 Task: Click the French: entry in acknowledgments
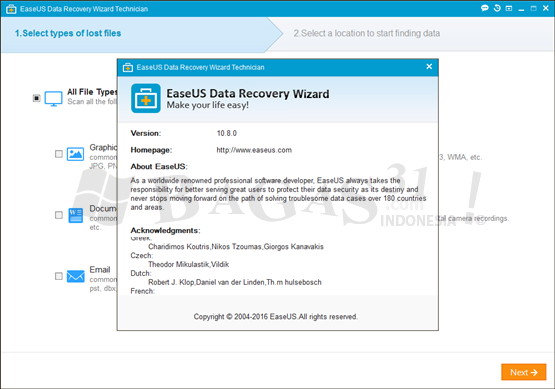(142, 291)
